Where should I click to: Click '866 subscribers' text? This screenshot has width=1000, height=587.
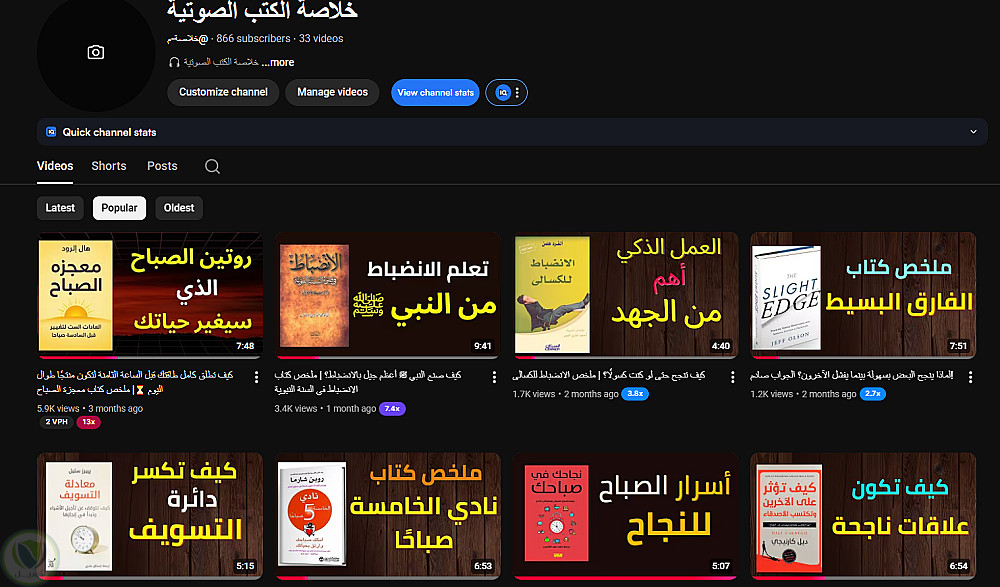tap(253, 39)
